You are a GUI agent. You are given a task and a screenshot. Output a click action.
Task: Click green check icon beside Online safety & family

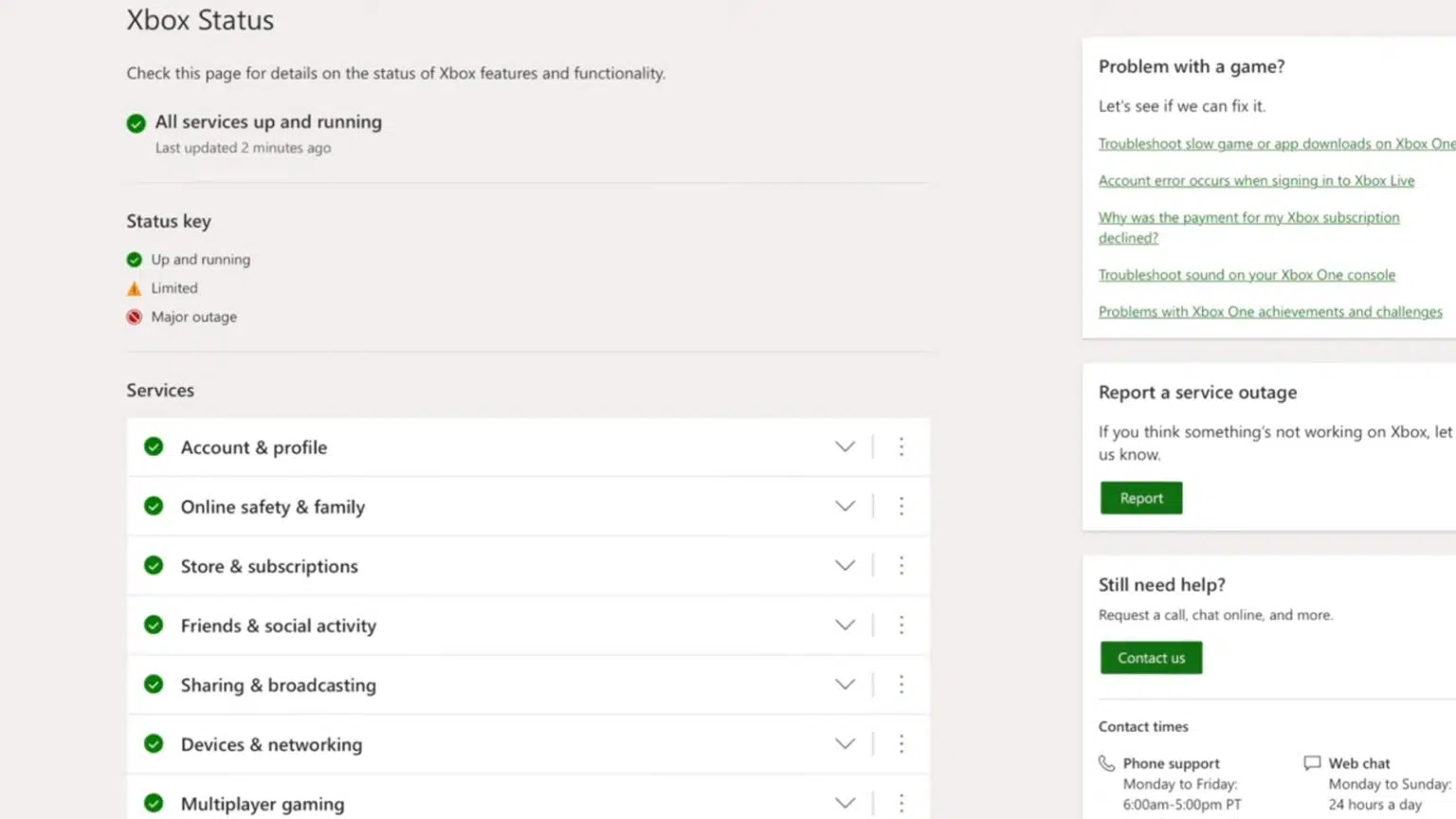pyautogui.click(x=154, y=506)
